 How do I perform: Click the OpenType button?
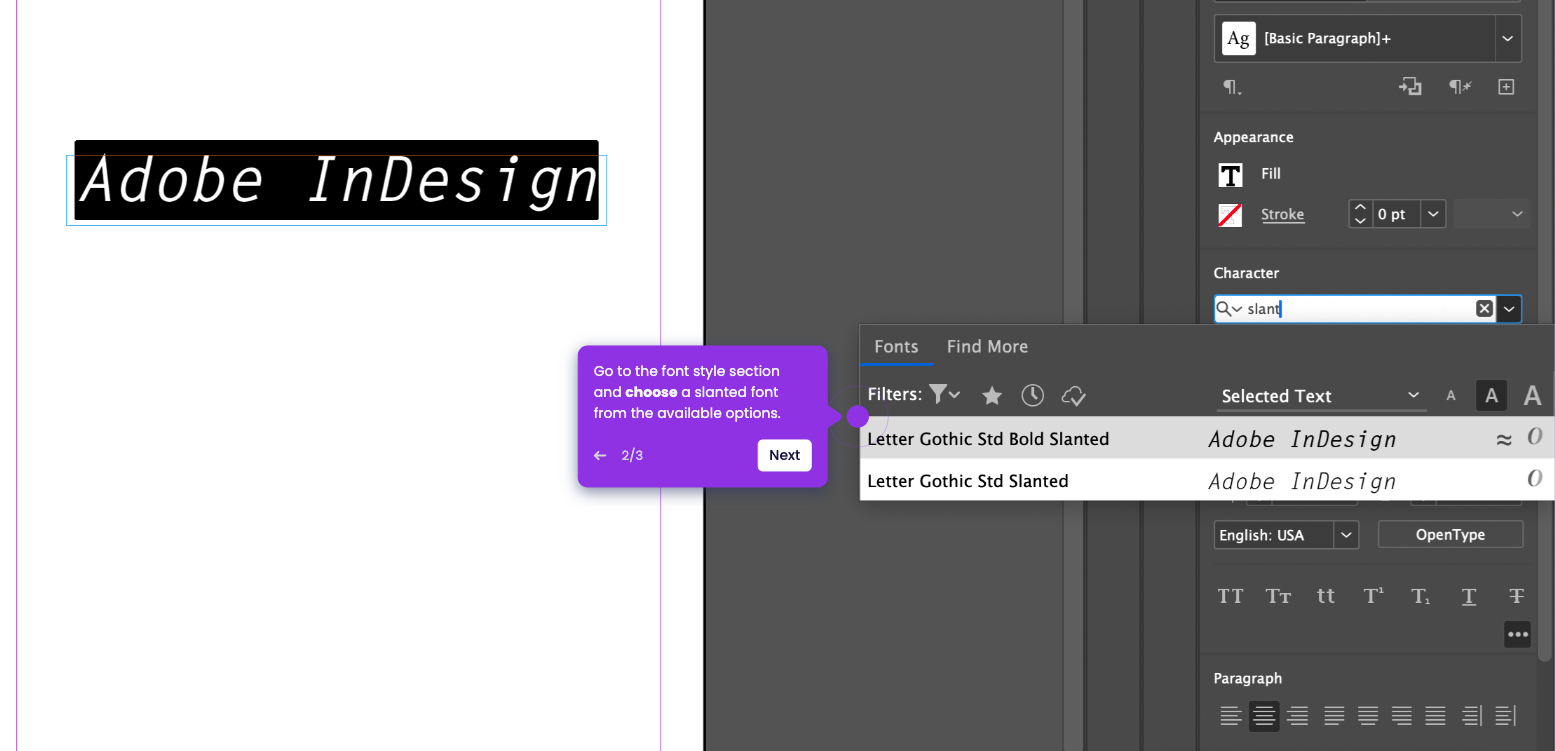[1450, 535]
